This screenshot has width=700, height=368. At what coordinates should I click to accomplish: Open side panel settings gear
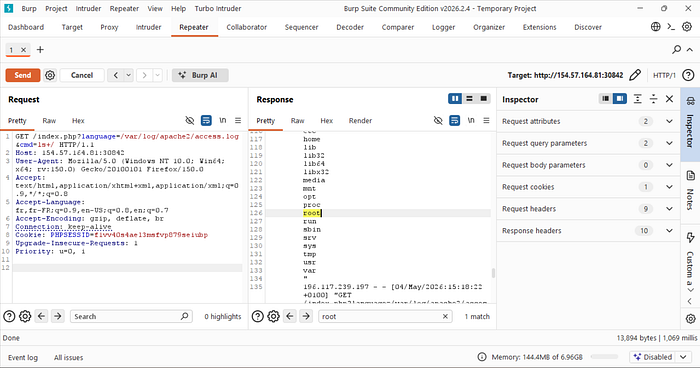click(690, 318)
